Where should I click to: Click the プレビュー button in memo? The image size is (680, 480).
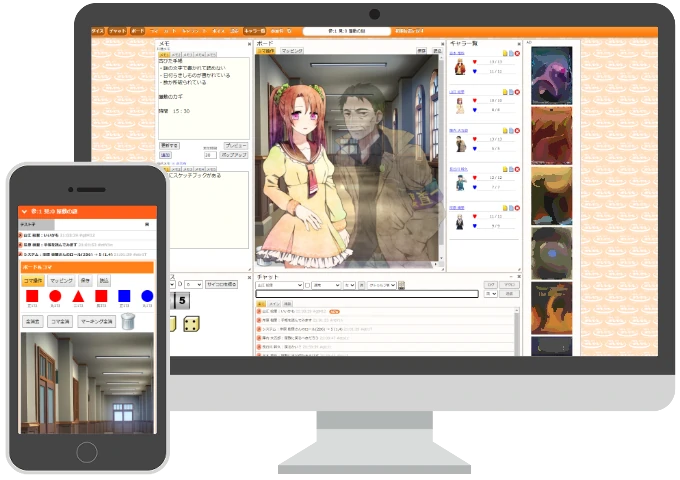click(236, 146)
